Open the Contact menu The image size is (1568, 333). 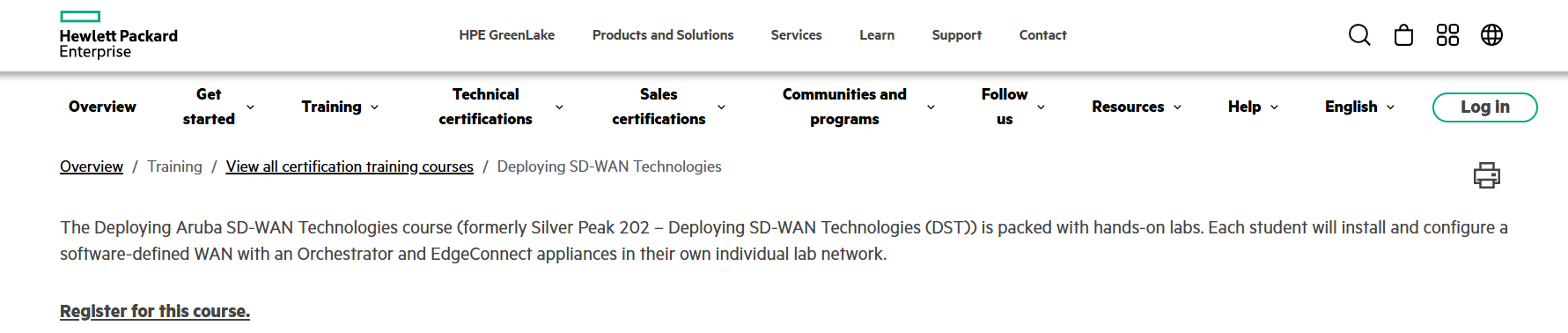point(1042,35)
